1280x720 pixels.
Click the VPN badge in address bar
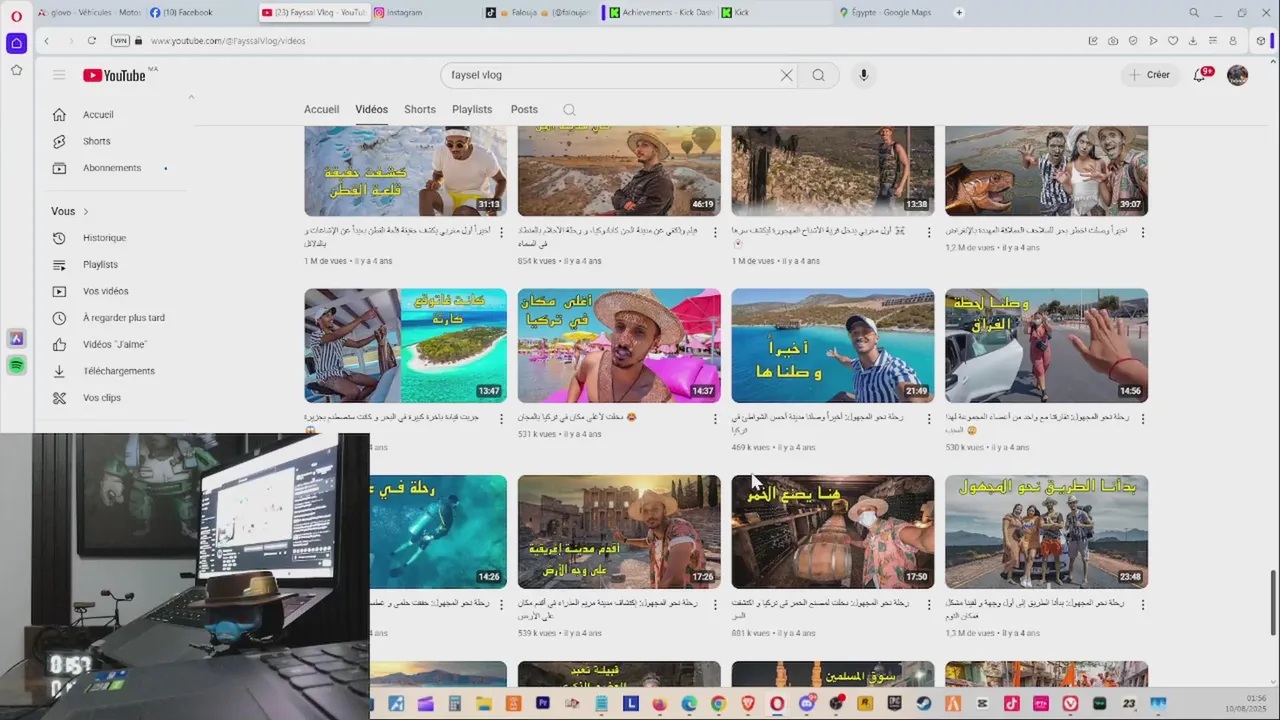tap(120, 41)
